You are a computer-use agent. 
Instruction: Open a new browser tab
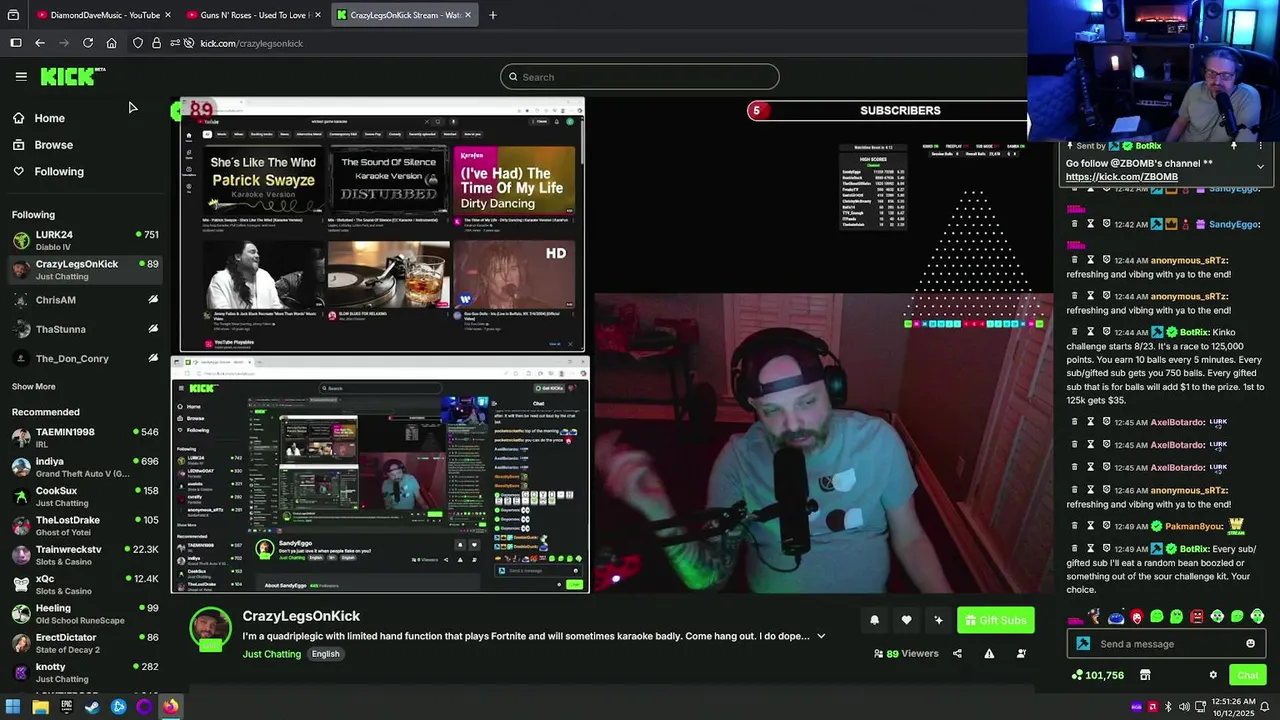pyautogui.click(x=492, y=15)
